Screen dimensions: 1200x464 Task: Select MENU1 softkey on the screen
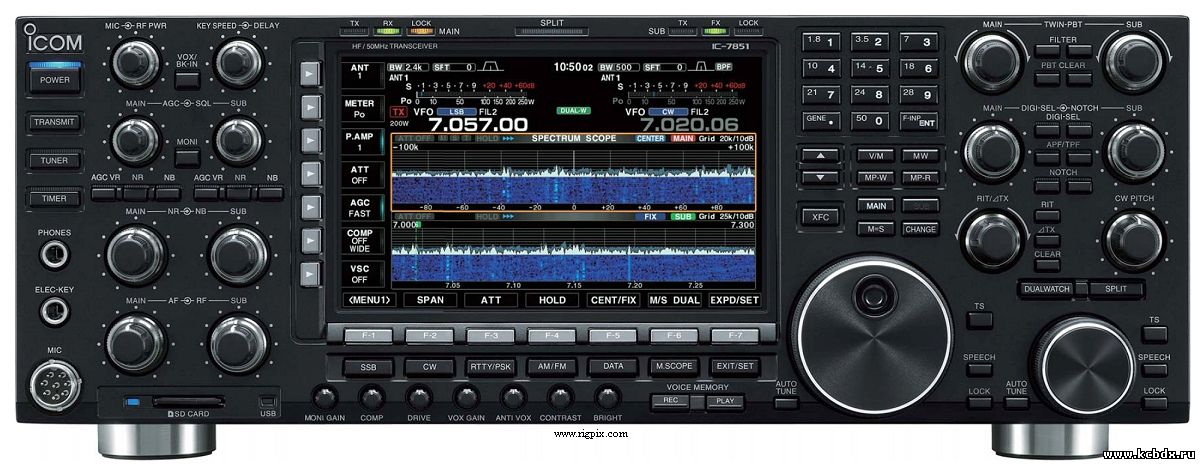pos(369,299)
